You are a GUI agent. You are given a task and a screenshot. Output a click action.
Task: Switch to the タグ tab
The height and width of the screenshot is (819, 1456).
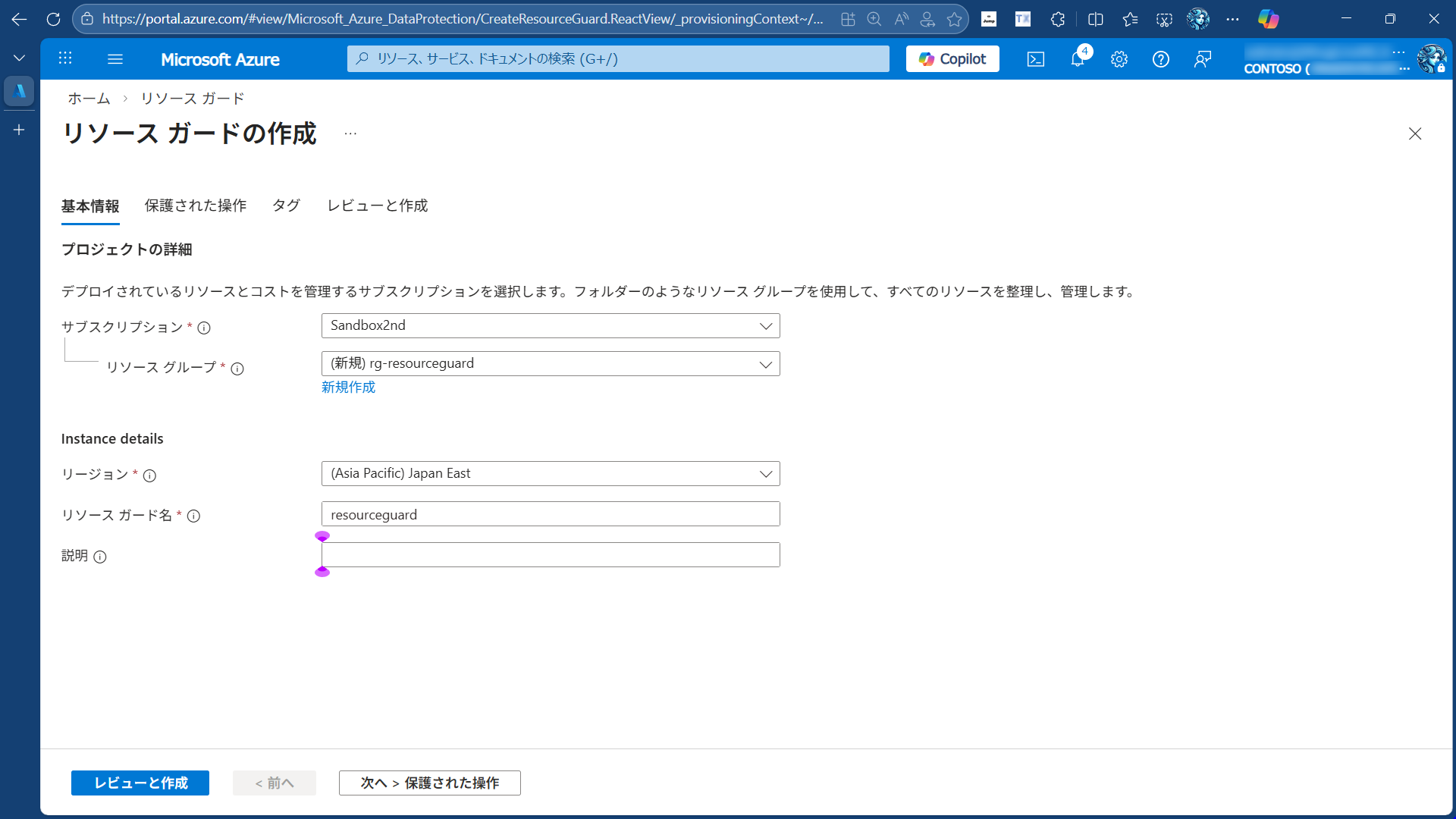[286, 206]
